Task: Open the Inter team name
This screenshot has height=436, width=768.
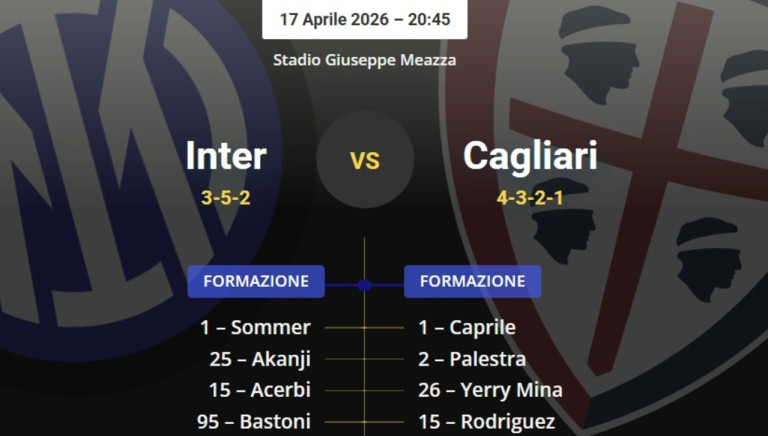Action: pyautogui.click(x=226, y=156)
